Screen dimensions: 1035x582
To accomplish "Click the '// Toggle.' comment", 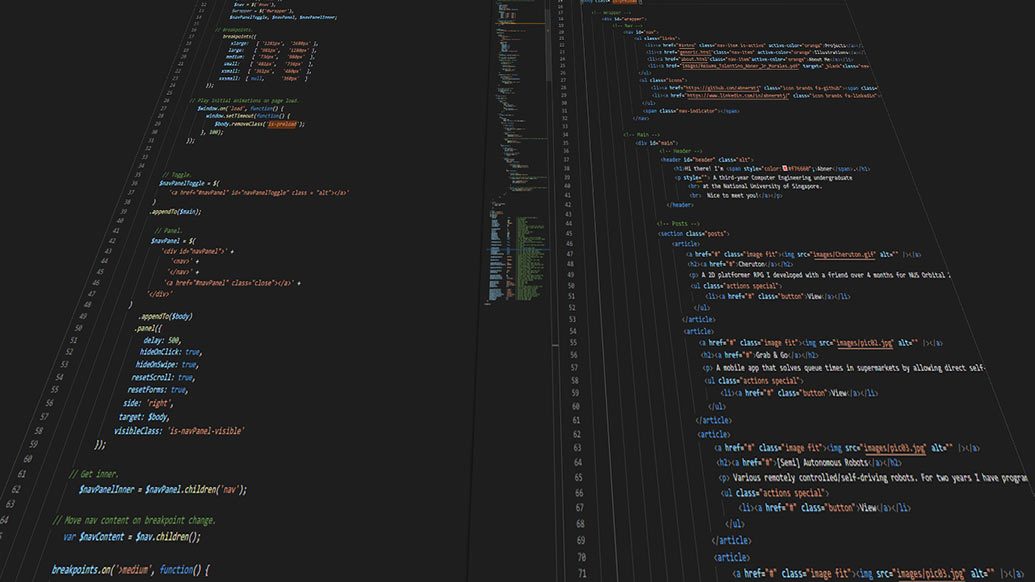I will point(177,175).
